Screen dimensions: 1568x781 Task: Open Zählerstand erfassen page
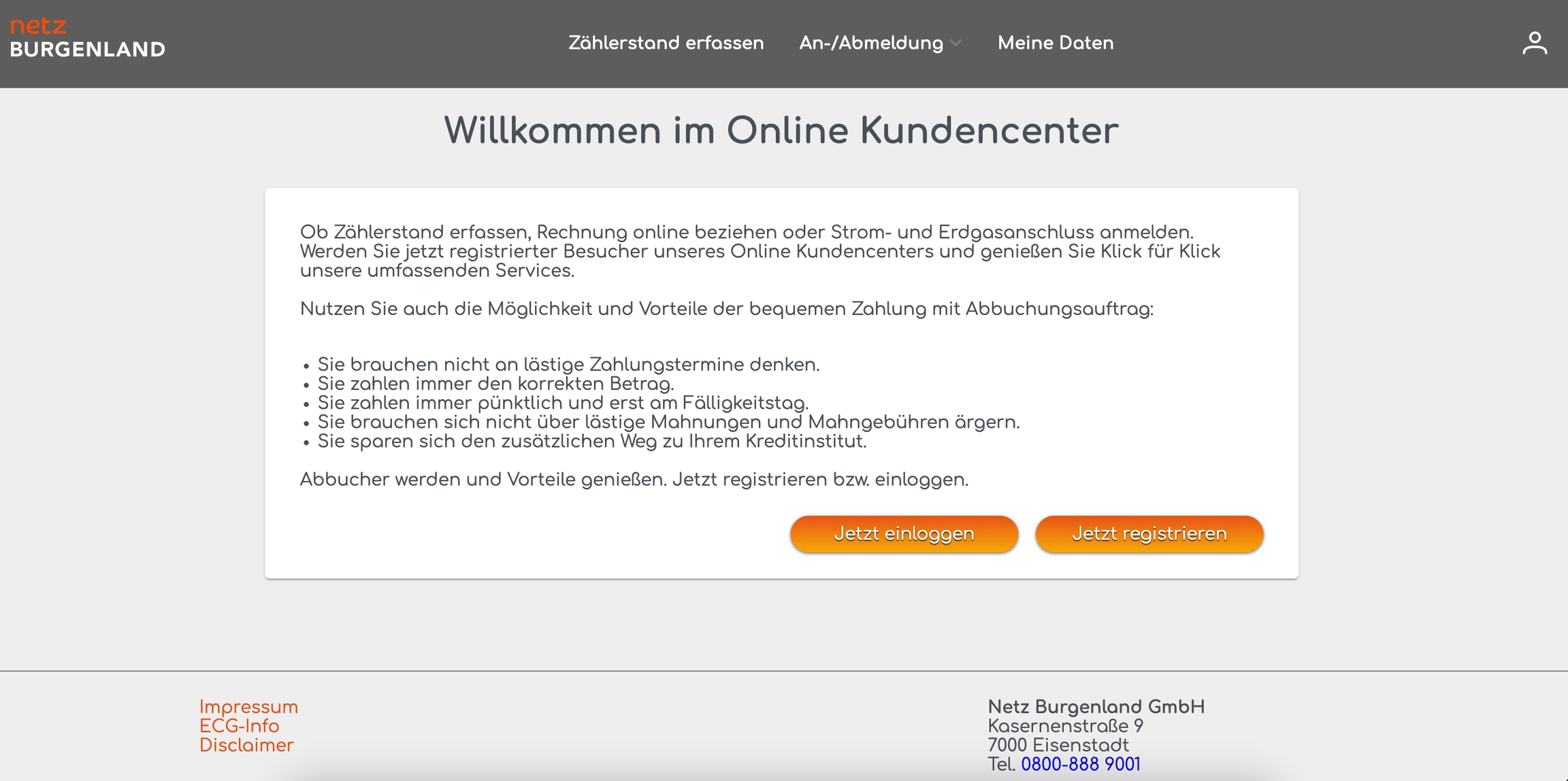[x=666, y=43]
